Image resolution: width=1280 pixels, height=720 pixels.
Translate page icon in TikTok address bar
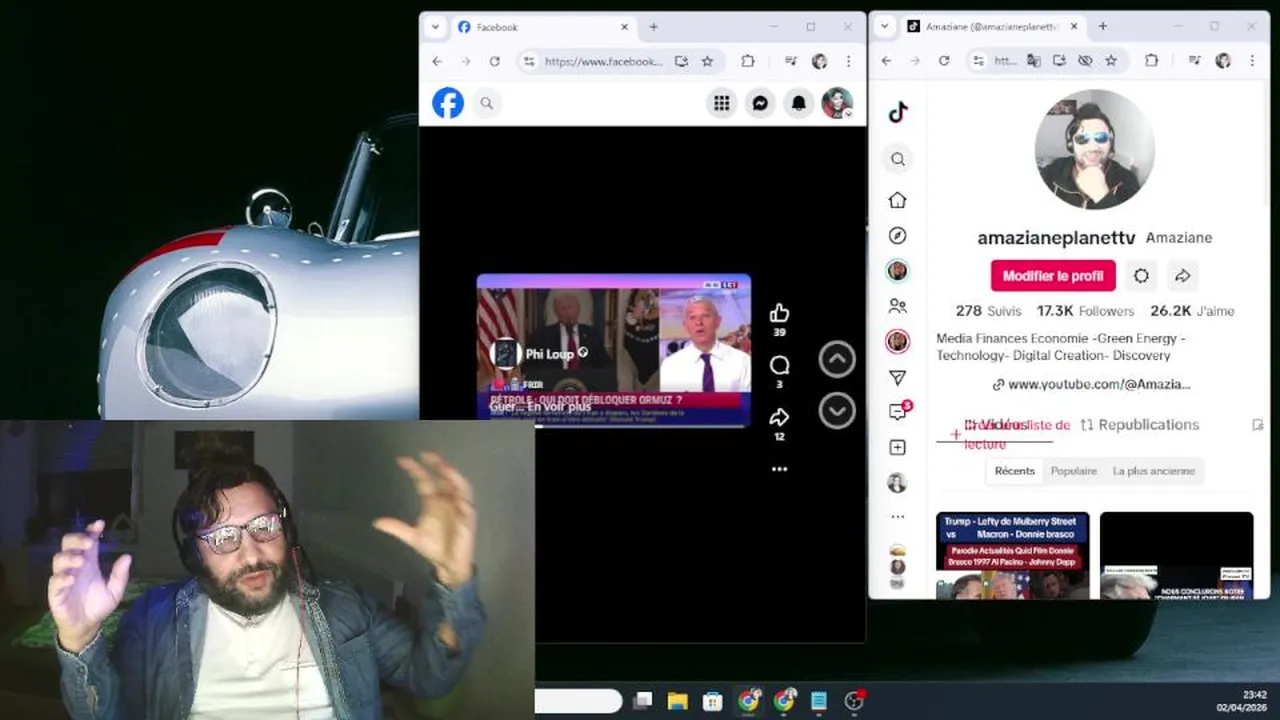pyautogui.click(x=1033, y=61)
